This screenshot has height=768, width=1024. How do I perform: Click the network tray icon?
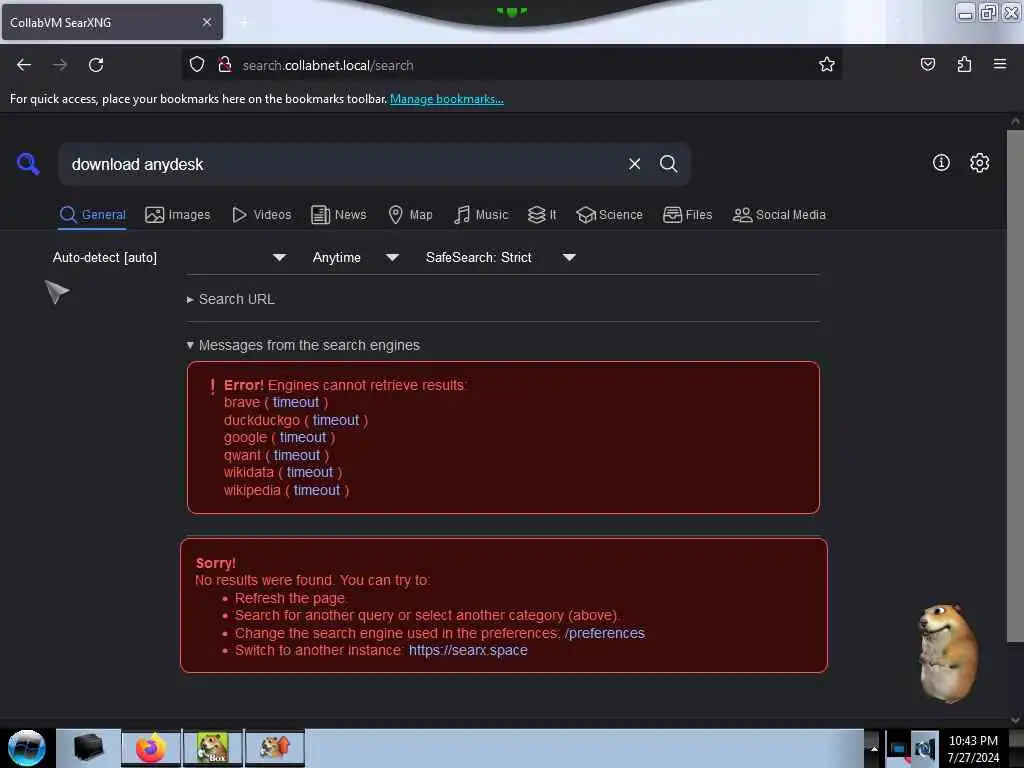[x=898, y=748]
